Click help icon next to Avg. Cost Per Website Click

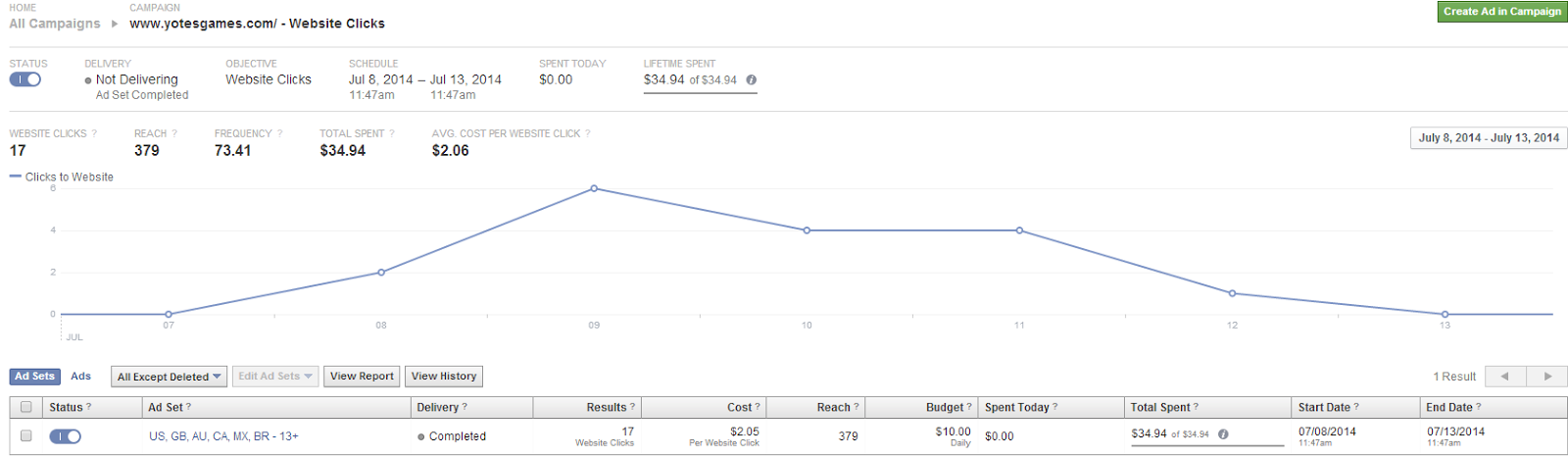pos(588,133)
